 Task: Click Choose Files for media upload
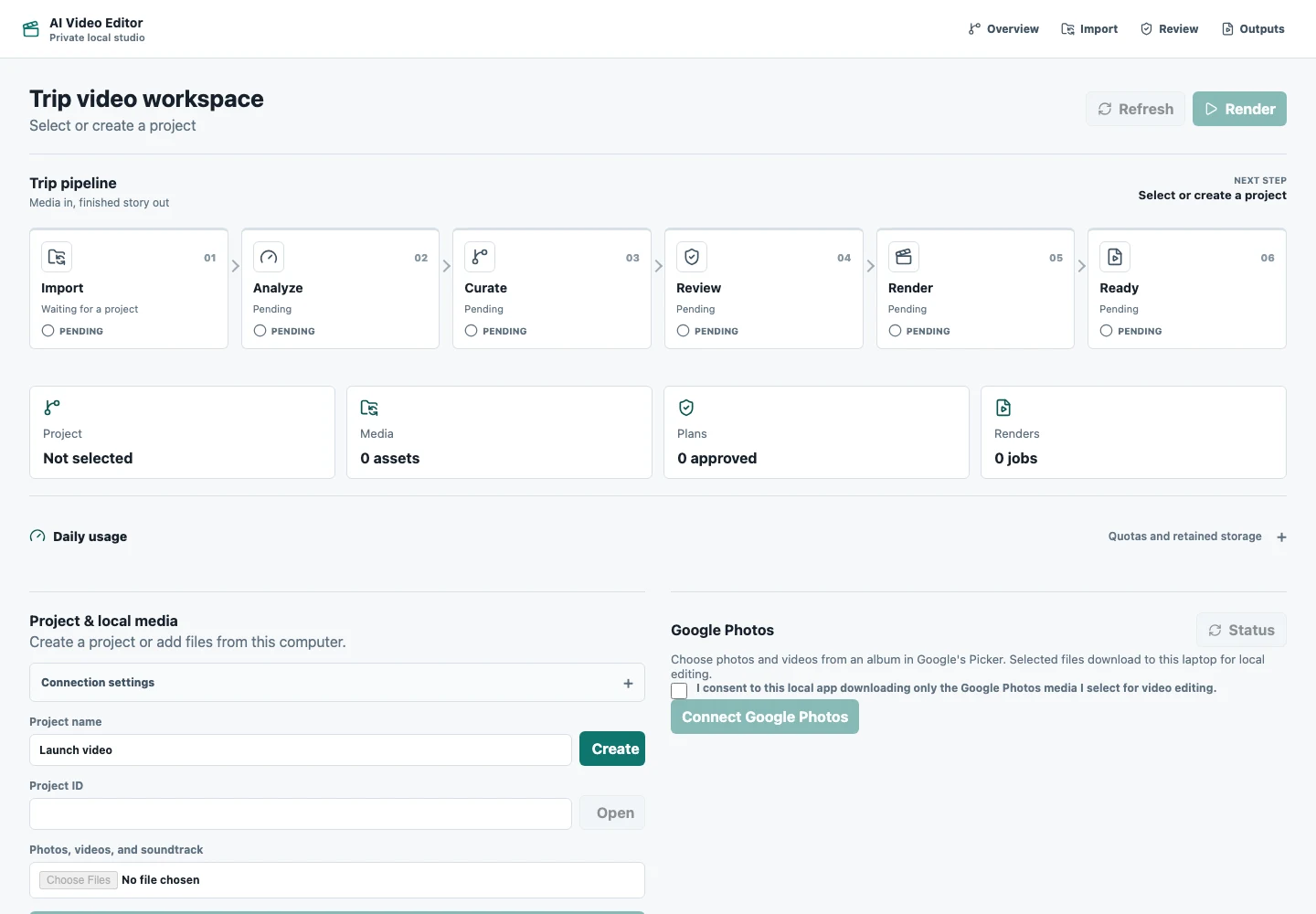click(x=79, y=880)
